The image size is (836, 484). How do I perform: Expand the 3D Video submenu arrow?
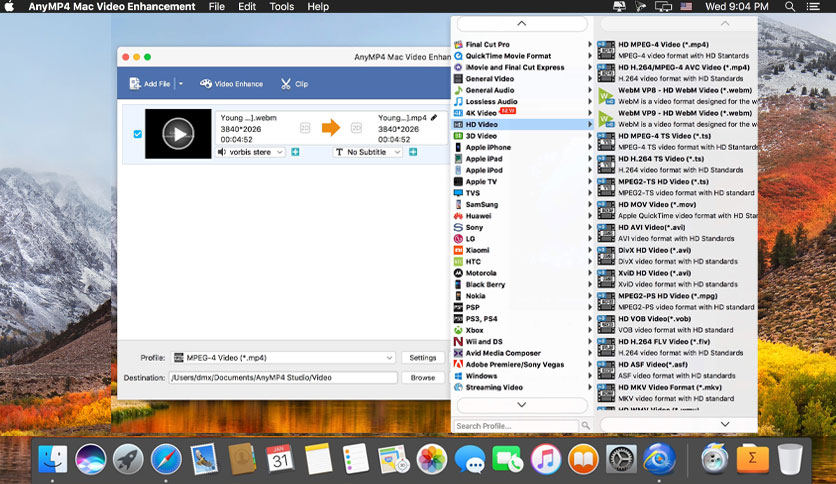(x=589, y=136)
